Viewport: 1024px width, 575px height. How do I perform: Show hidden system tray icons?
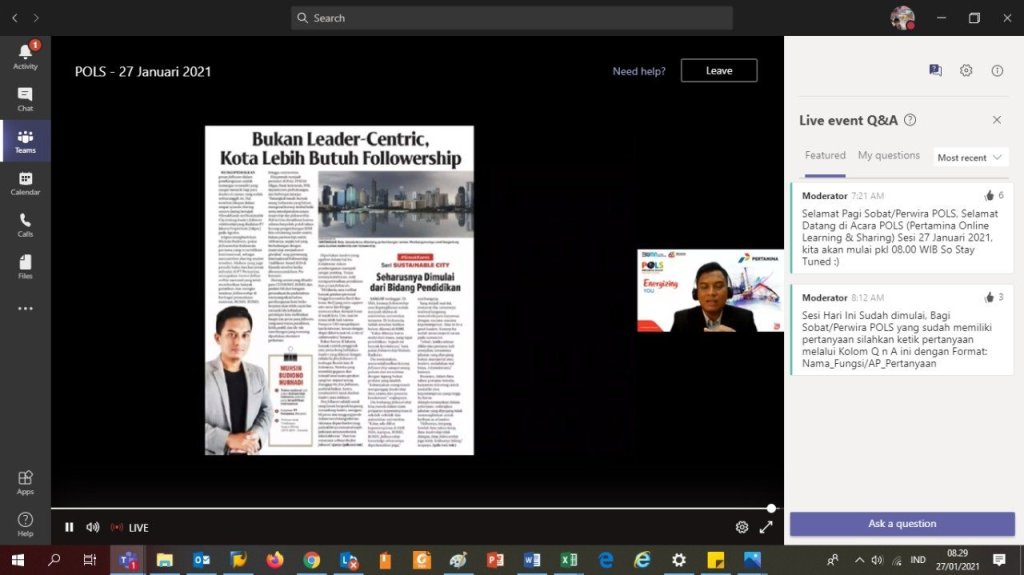pos(859,560)
